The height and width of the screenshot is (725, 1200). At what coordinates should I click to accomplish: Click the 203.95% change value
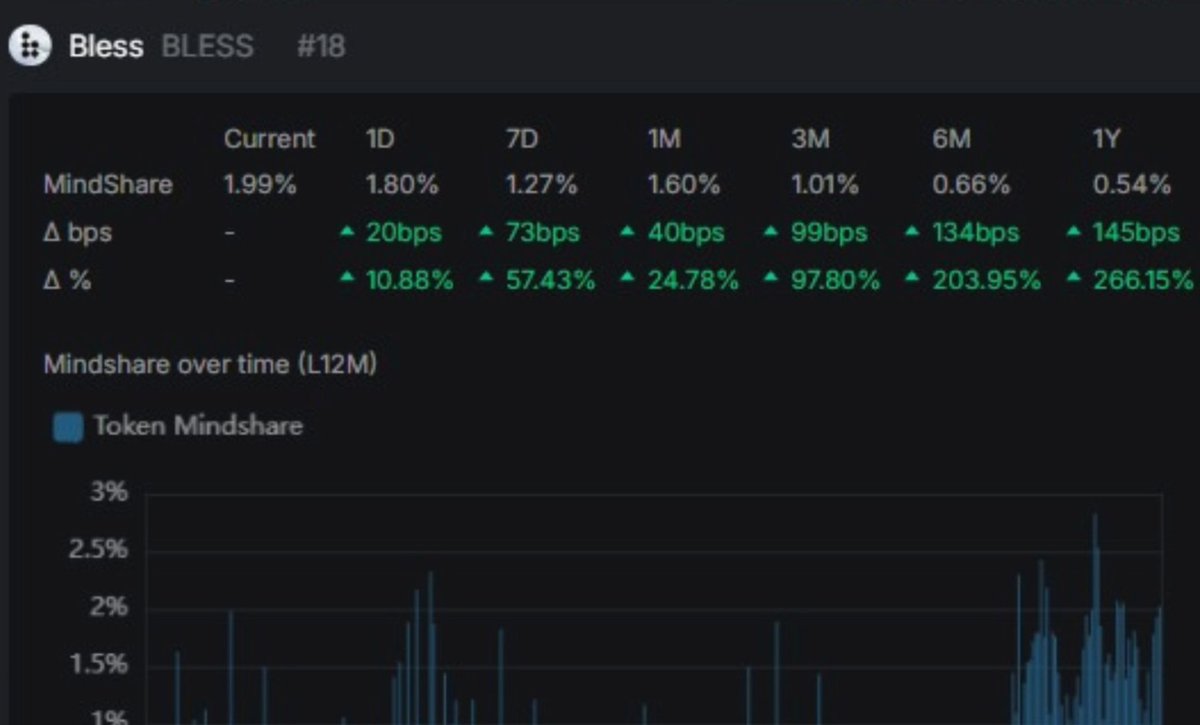tap(986, 281)
